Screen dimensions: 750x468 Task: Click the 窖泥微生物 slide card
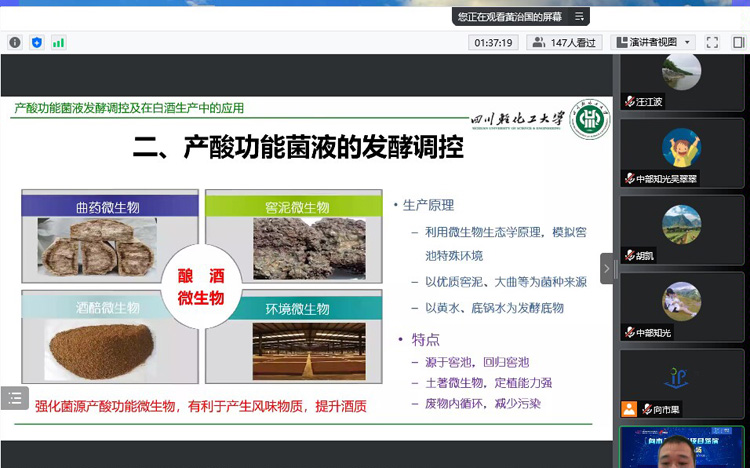point(294,236)
